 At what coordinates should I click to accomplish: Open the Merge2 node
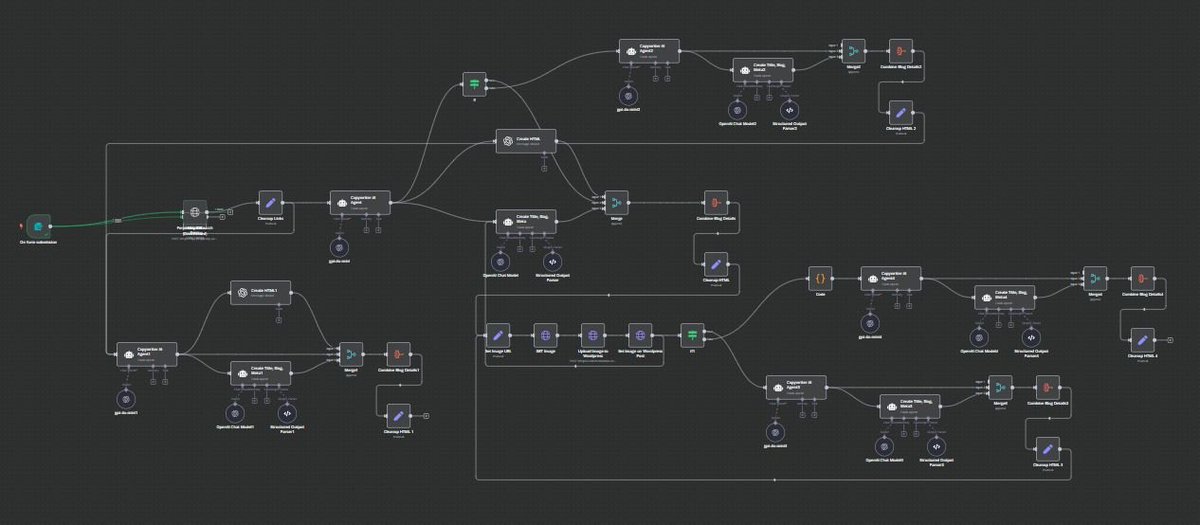point(853,51)
